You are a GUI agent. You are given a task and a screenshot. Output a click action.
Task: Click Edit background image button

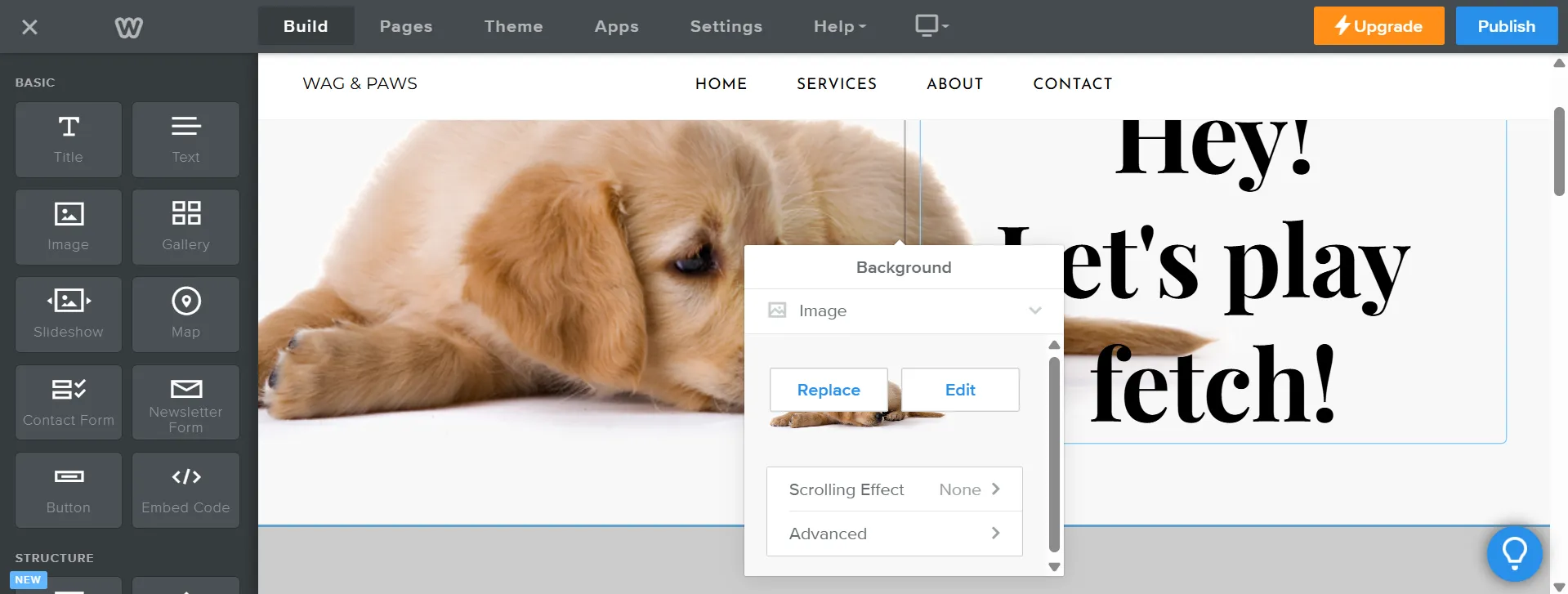point(960,390)
